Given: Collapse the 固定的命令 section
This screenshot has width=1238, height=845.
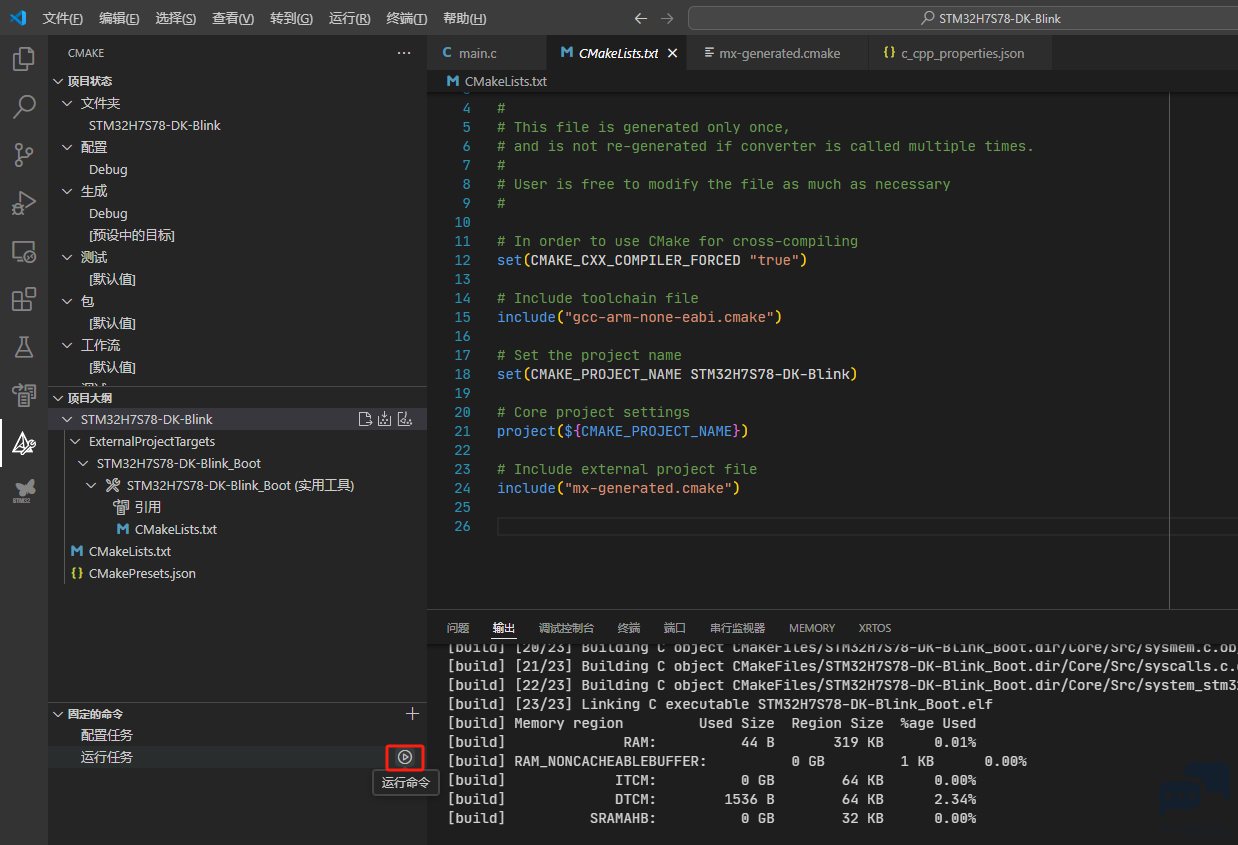Looking at the screenshot, I should [x=58, y=714].
